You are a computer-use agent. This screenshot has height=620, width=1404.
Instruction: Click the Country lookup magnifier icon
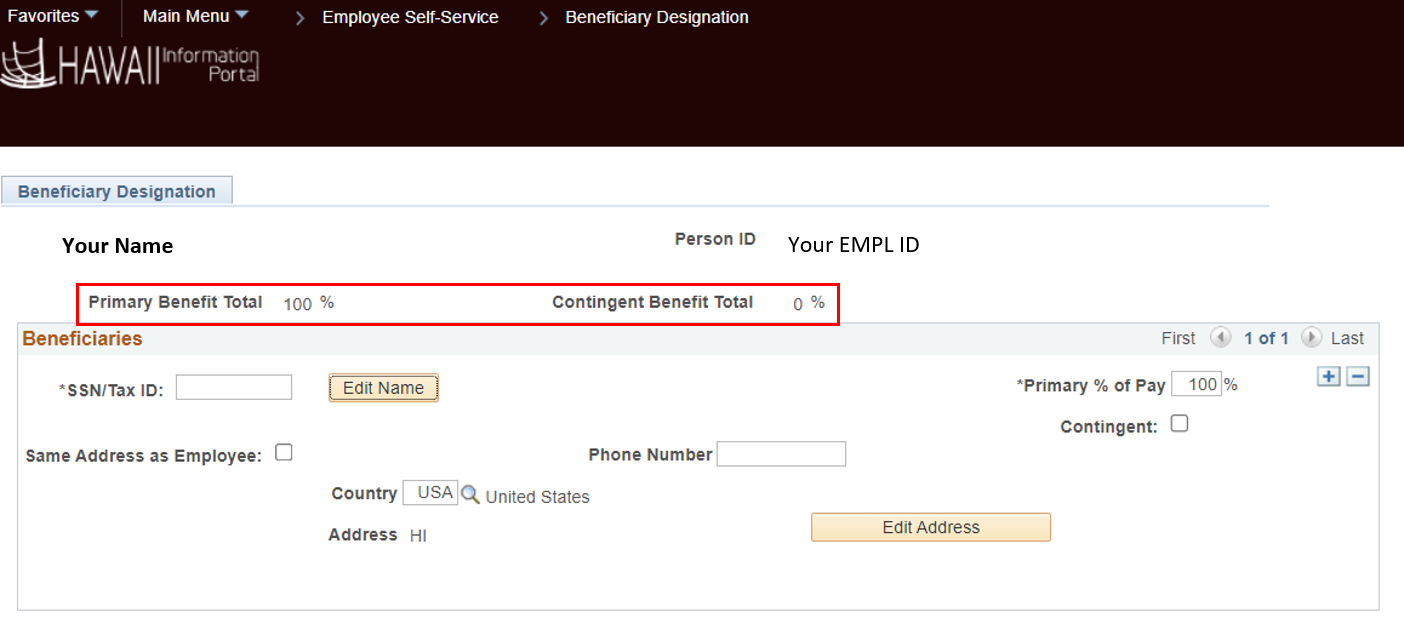point(470,494)
